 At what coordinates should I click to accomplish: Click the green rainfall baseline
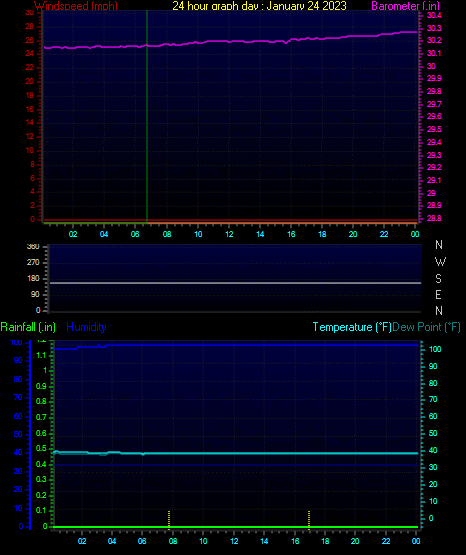[235, 527]
